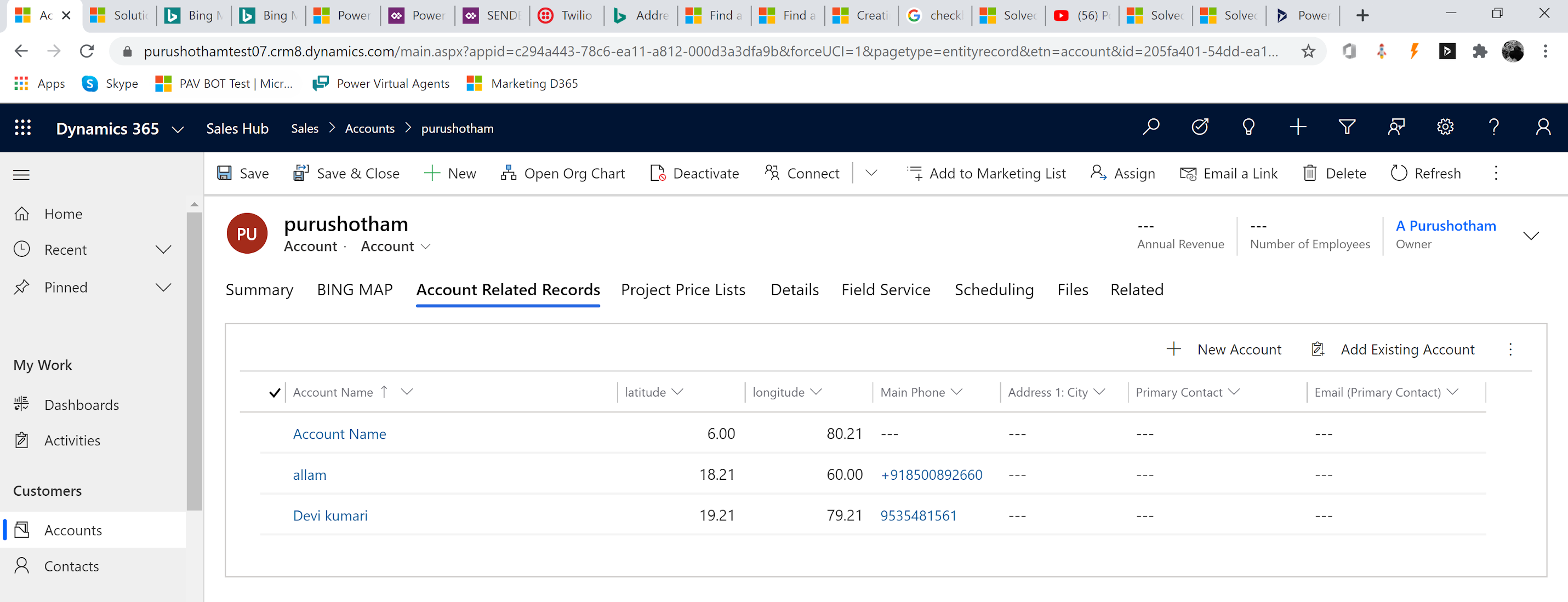Open advanced filters from the top bar
This screenshot has height=602, width=1568.
pos(1347,127)
